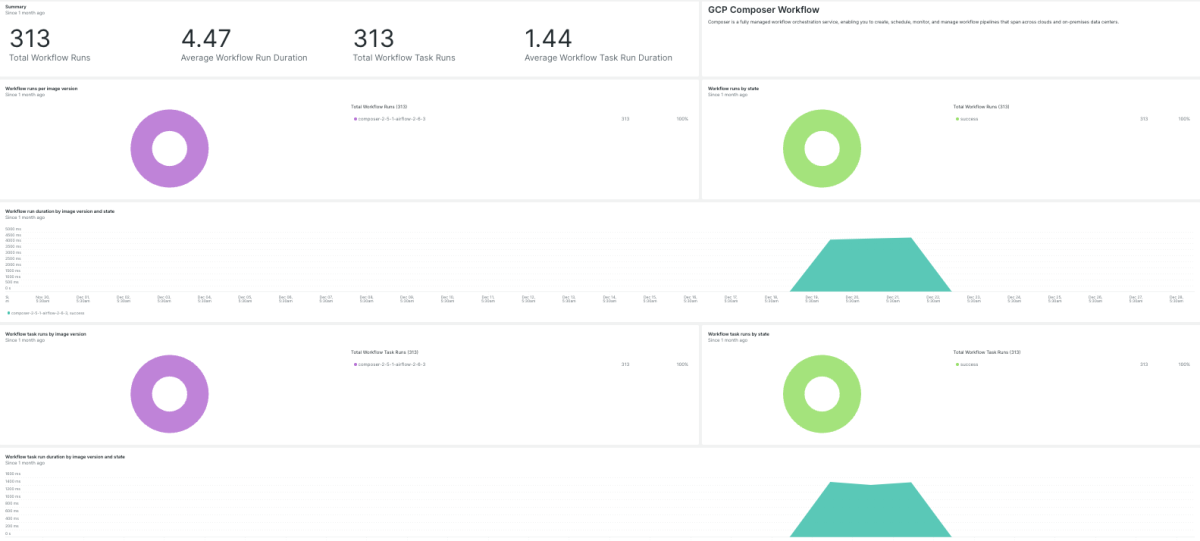Open Workflow run duration by image version and state title

pyautogui.click(x=60, y=211)
